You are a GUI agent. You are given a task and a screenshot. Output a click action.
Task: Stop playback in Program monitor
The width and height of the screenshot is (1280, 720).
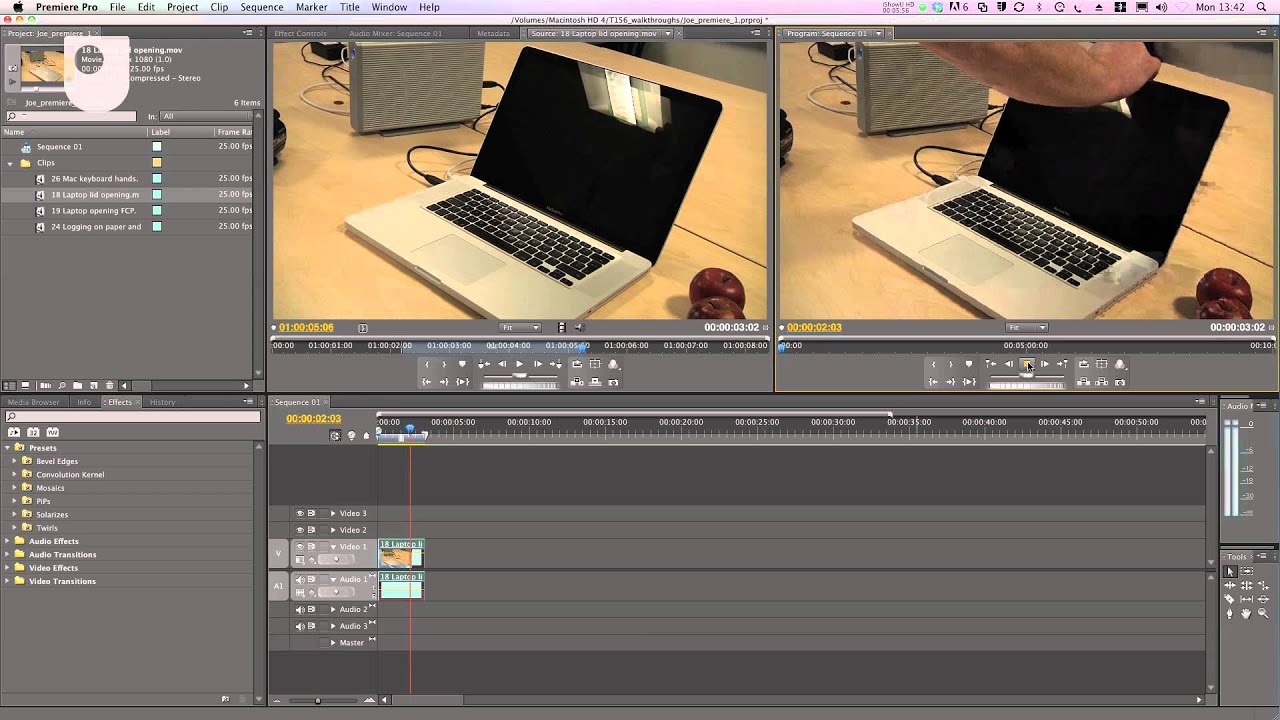(1027, 364)
